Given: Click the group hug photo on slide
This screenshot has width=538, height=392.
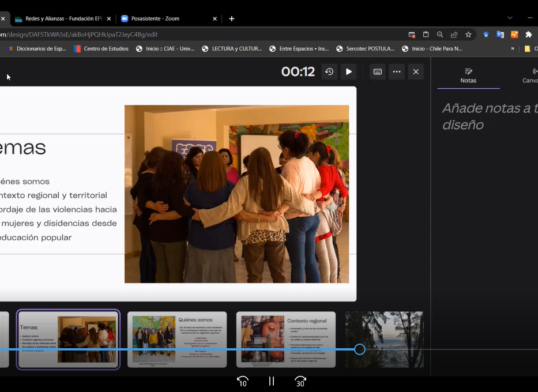Looking at the screenshot, I should coord(237,194).
